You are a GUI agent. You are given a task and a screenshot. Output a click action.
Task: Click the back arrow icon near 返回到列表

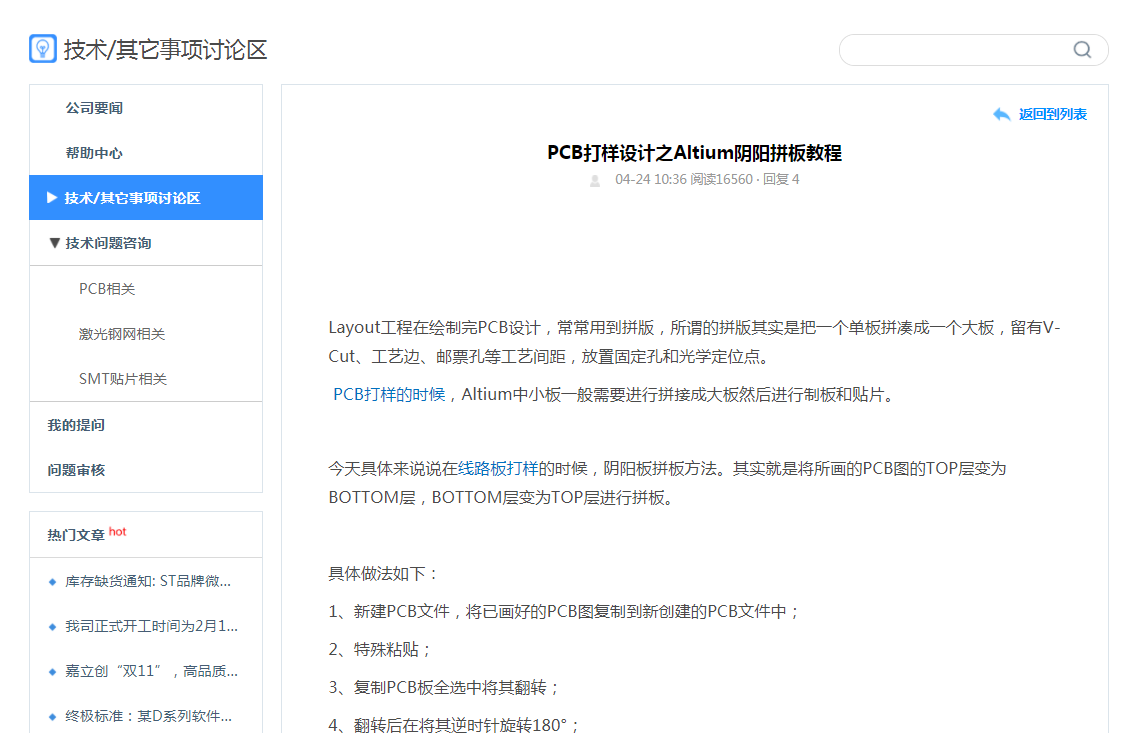point(1001,114)
